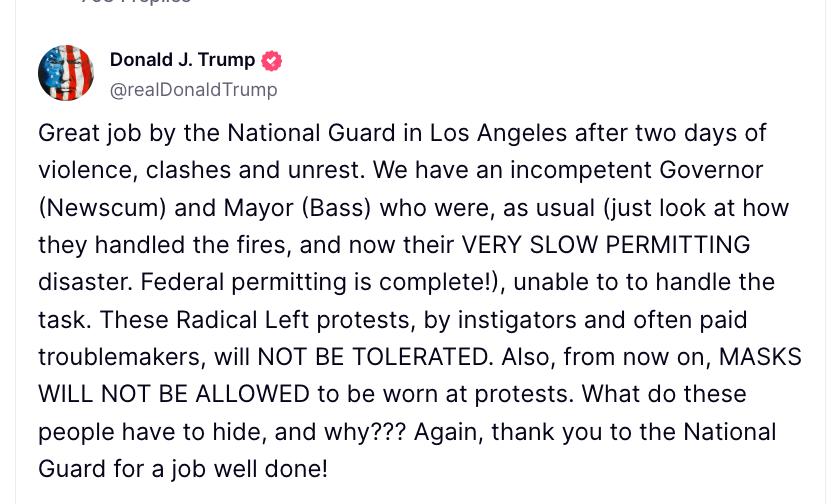The width and height of the screenshot is (840, 504).
Task: Click the word "(Newscum)" in the post
Action: point(106,208)
